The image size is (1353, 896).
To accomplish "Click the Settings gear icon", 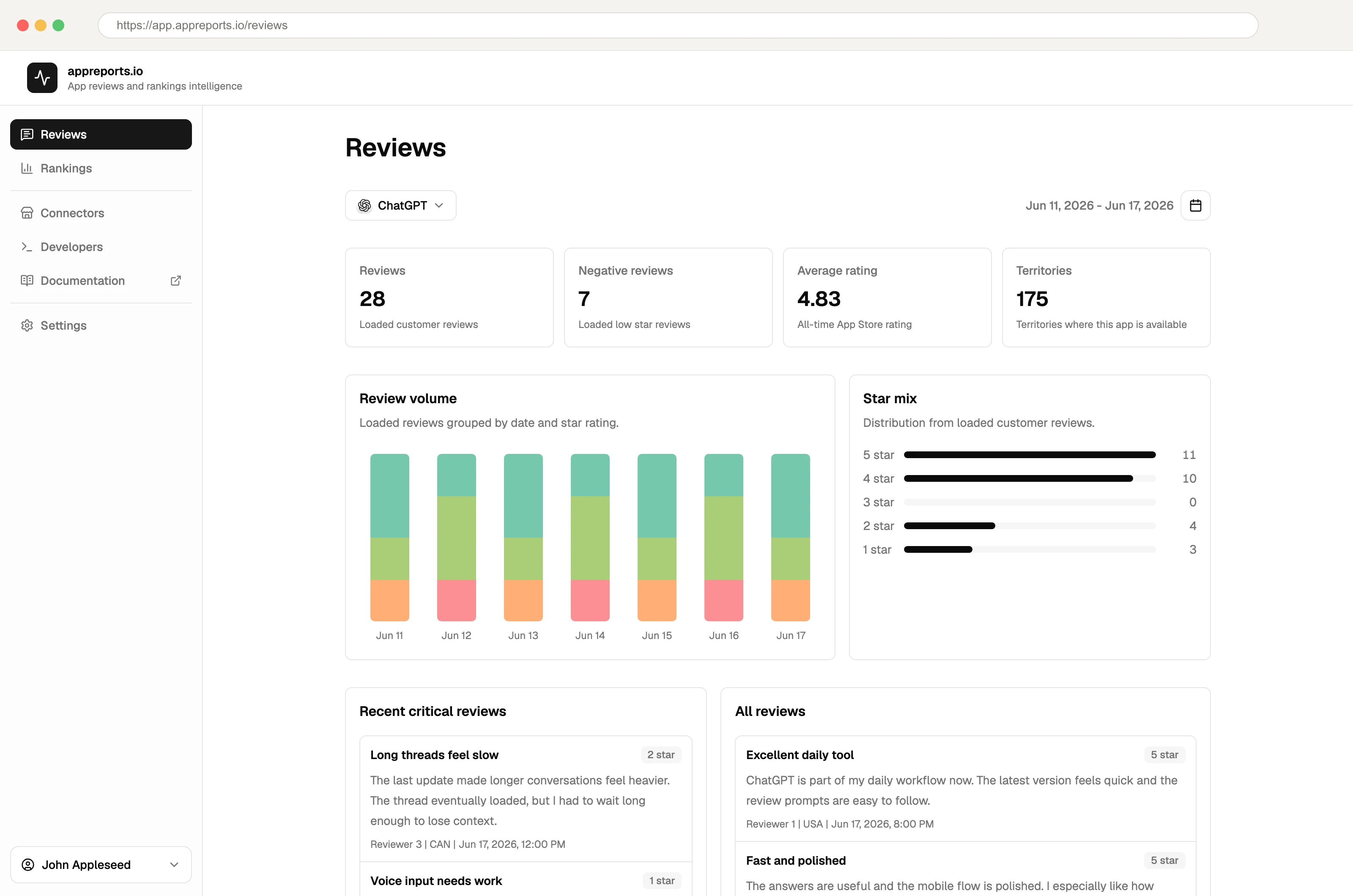I will (x=27, y=325).
